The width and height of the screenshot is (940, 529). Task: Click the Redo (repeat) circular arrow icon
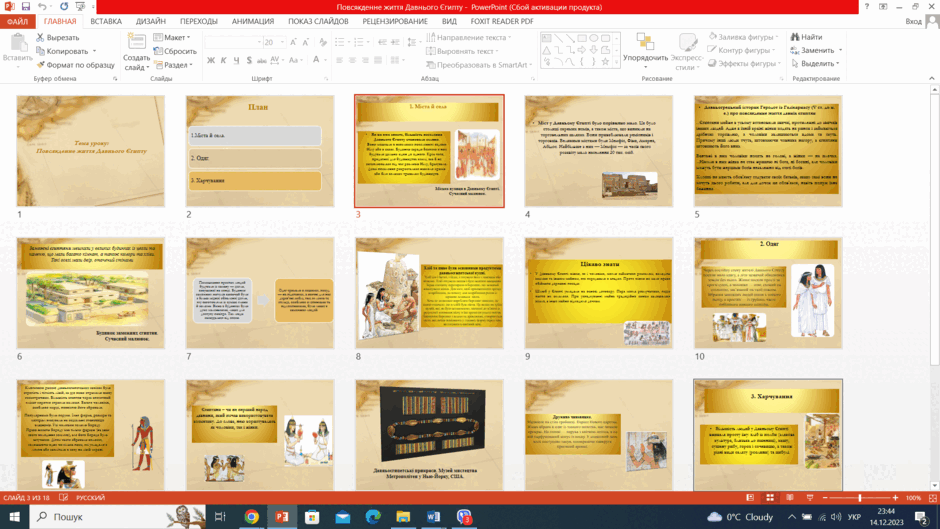[x=64, y=7]
